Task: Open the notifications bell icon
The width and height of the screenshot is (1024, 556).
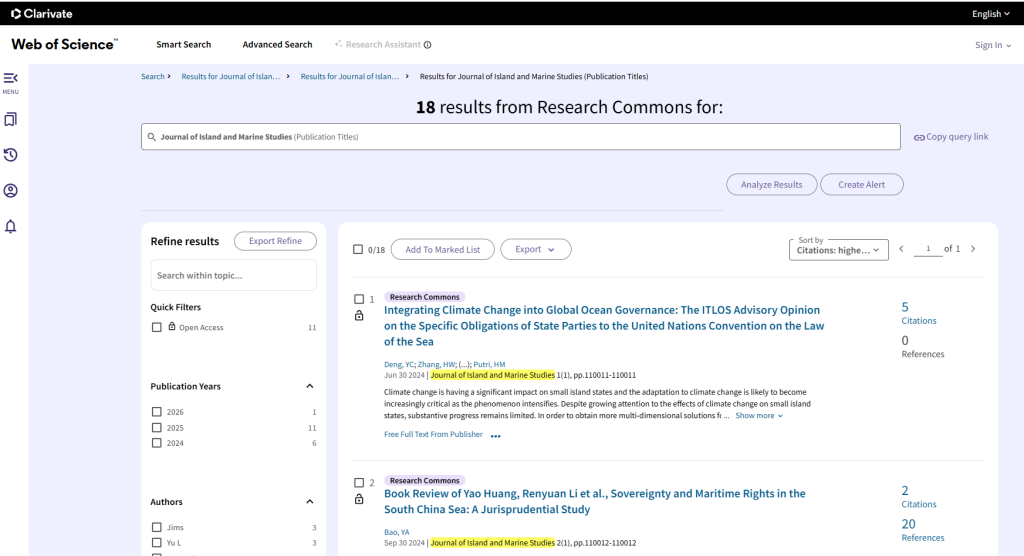Action: click(11, 227)
